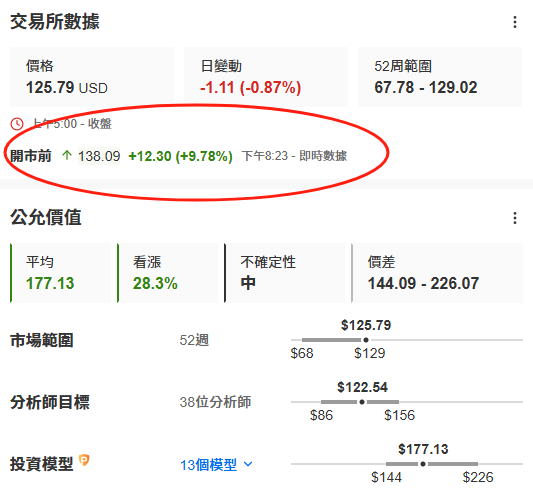This screenshot has height=498, width=533.
Task: Click the red clock icon beside 收盤 time
Action: click(x=17, y=124)
